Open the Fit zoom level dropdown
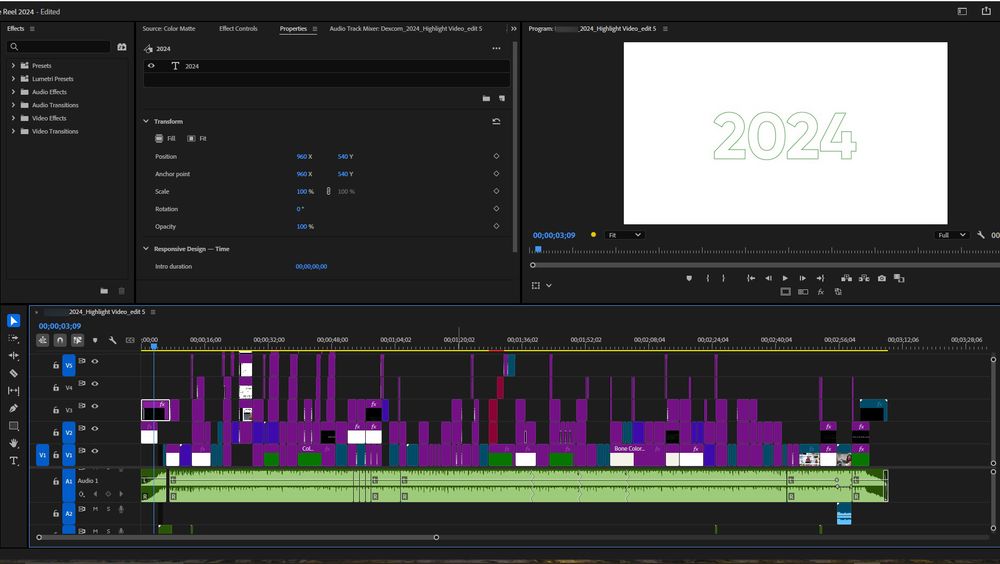This screenshot has width=1000, height=564. pos(625,235)
